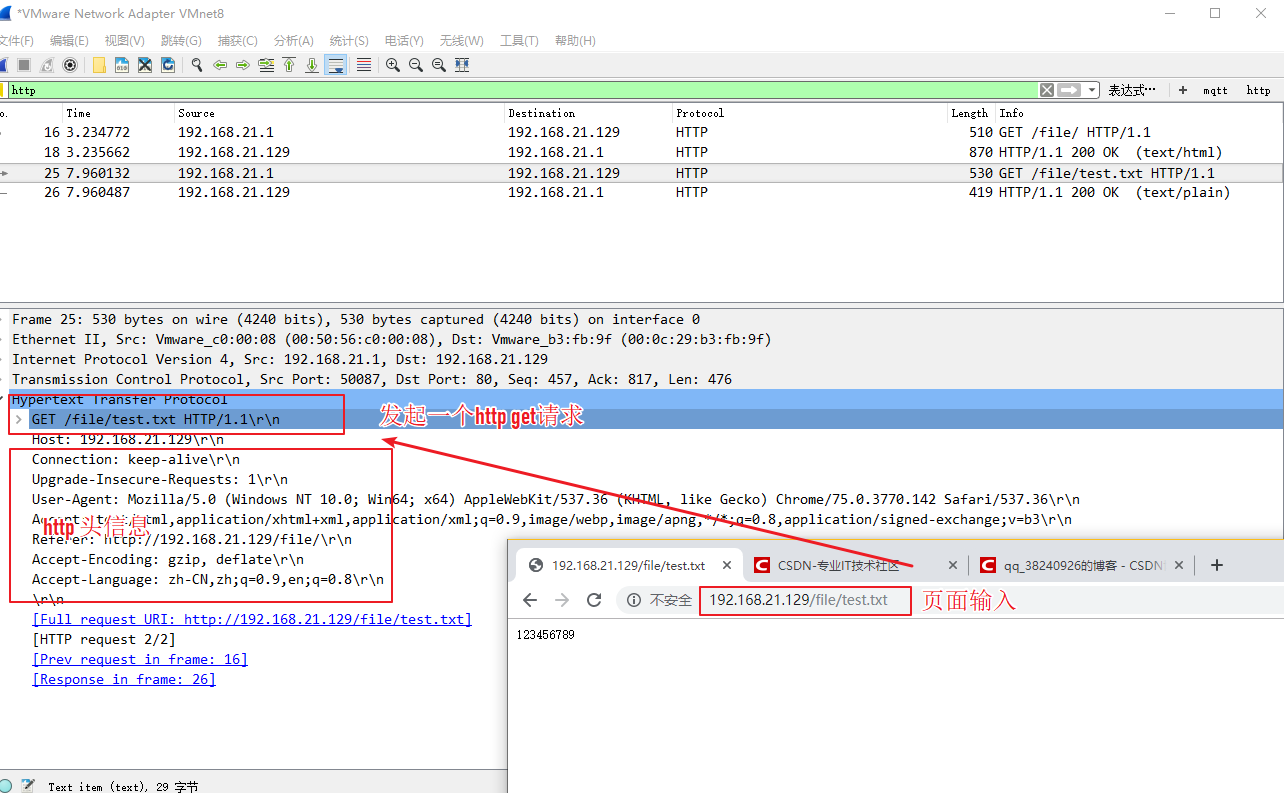1284x793 pixels.
Task: Open the 表达式 filter expression dialog
Action: pos(1132,90)
